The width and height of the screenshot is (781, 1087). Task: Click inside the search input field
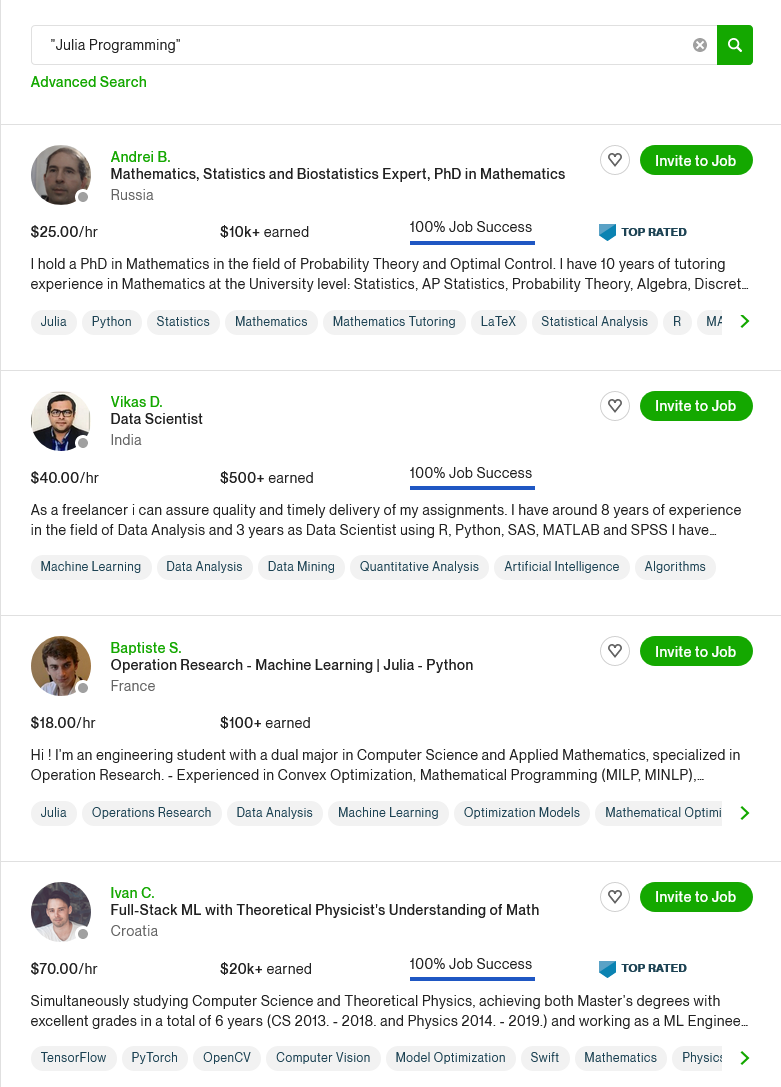coord(360,45)
